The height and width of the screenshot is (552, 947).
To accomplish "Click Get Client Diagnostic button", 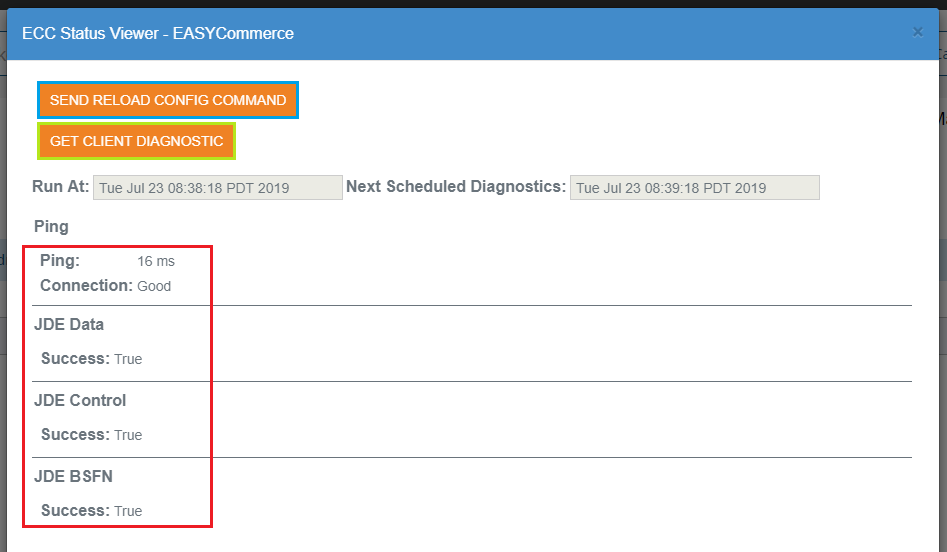I will (136, 141).
